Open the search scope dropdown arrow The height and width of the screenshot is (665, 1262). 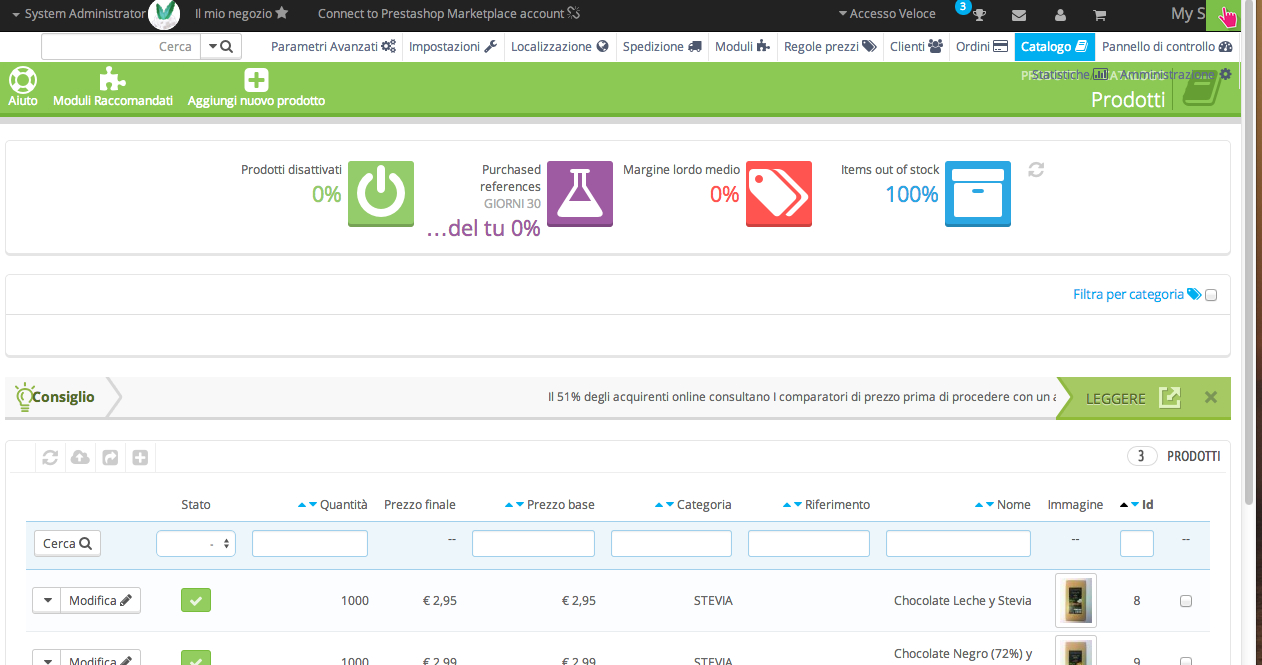(x=213, y=46)
